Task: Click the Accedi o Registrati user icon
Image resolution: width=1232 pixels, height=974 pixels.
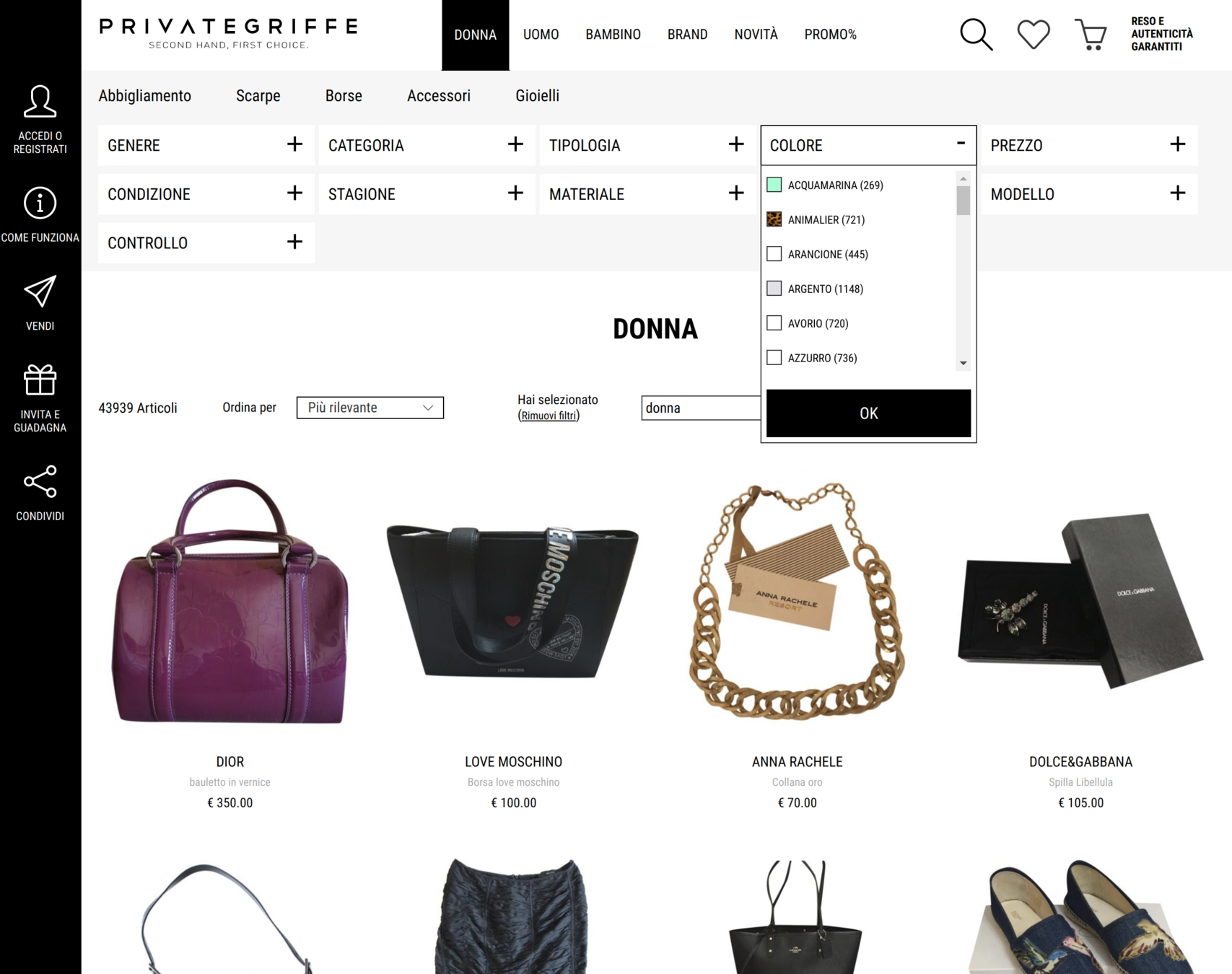Action: coord(40,102)
